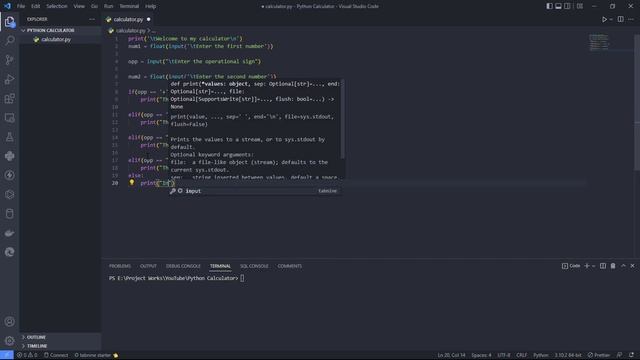Switch to the SQL CONSOLE tab
This screenshot has width=640, height=360.
coord(254,266)
